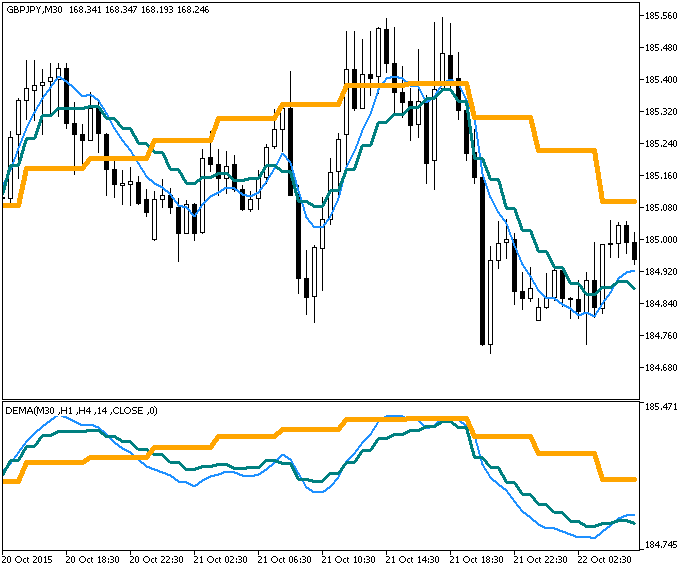Click the GBPJPY,M30 chart title
Screen dimensions: 691x570
pyautogui.click(x=32, y=9)
